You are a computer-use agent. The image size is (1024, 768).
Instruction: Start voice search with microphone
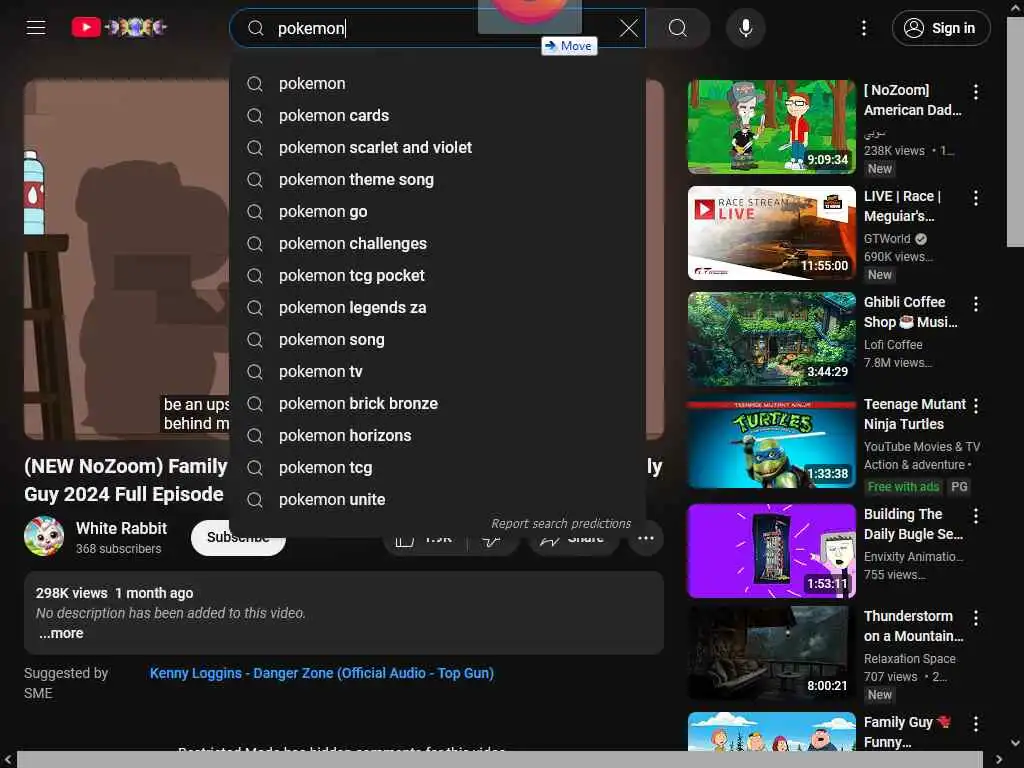745,28
